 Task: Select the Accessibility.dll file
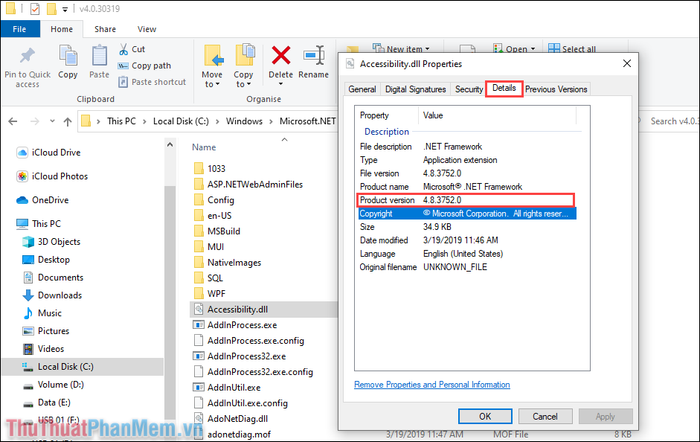coord(263,309)
